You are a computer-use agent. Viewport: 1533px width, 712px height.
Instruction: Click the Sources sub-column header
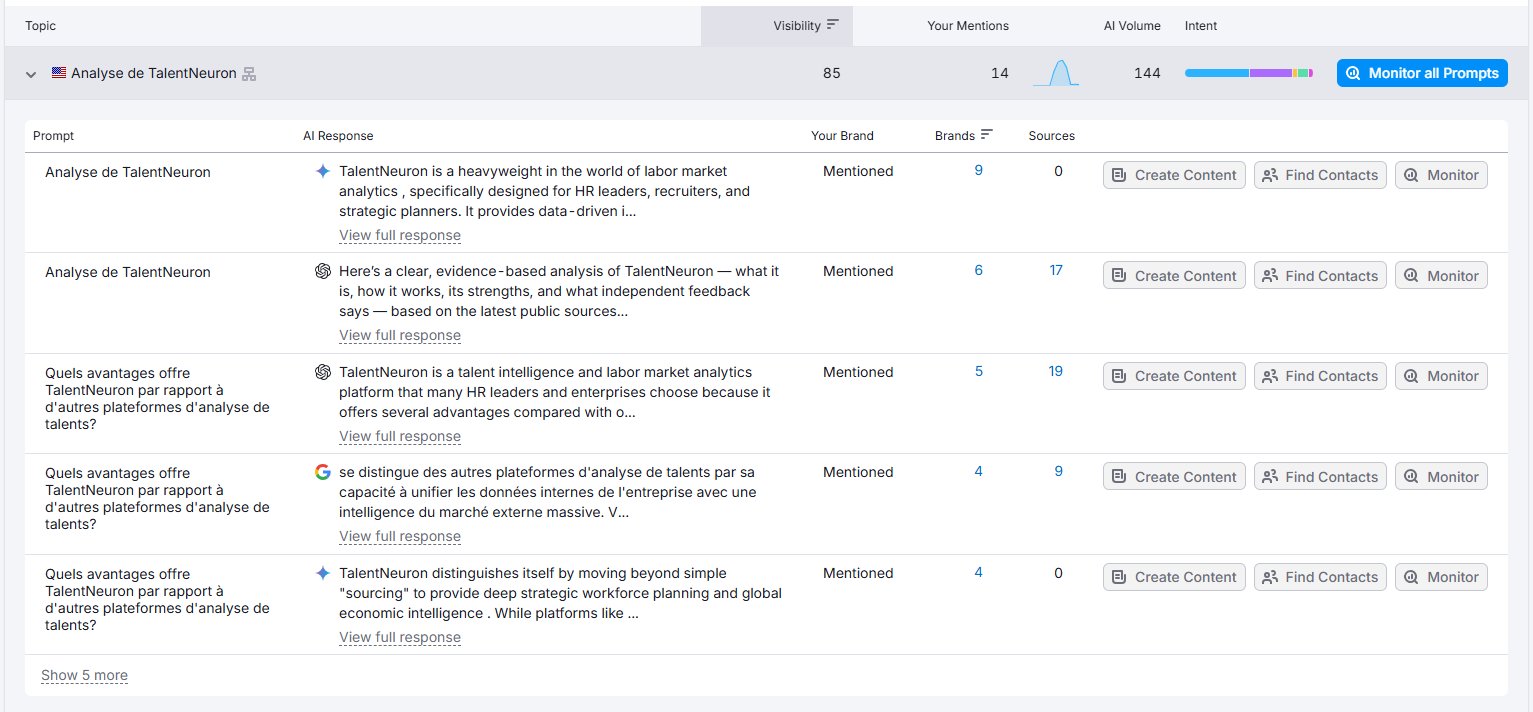coord(1051,136)
